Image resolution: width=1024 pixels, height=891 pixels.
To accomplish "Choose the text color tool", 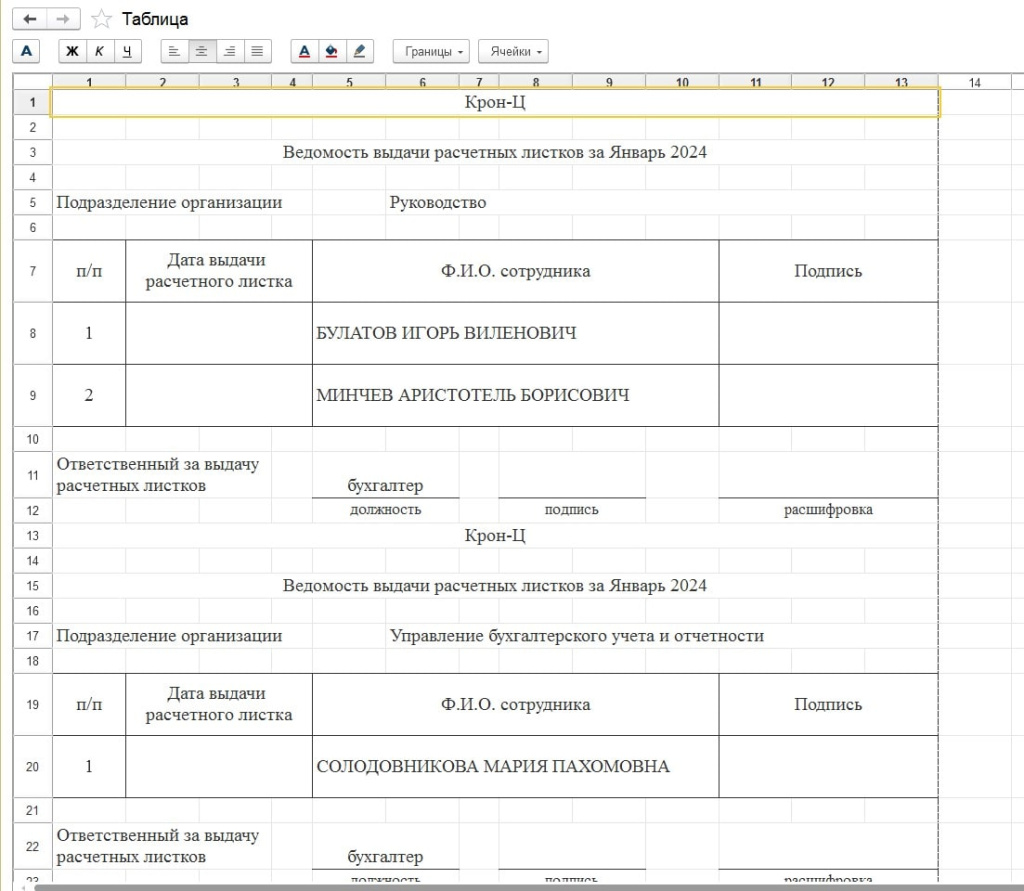I will click(x=304, y=51).
